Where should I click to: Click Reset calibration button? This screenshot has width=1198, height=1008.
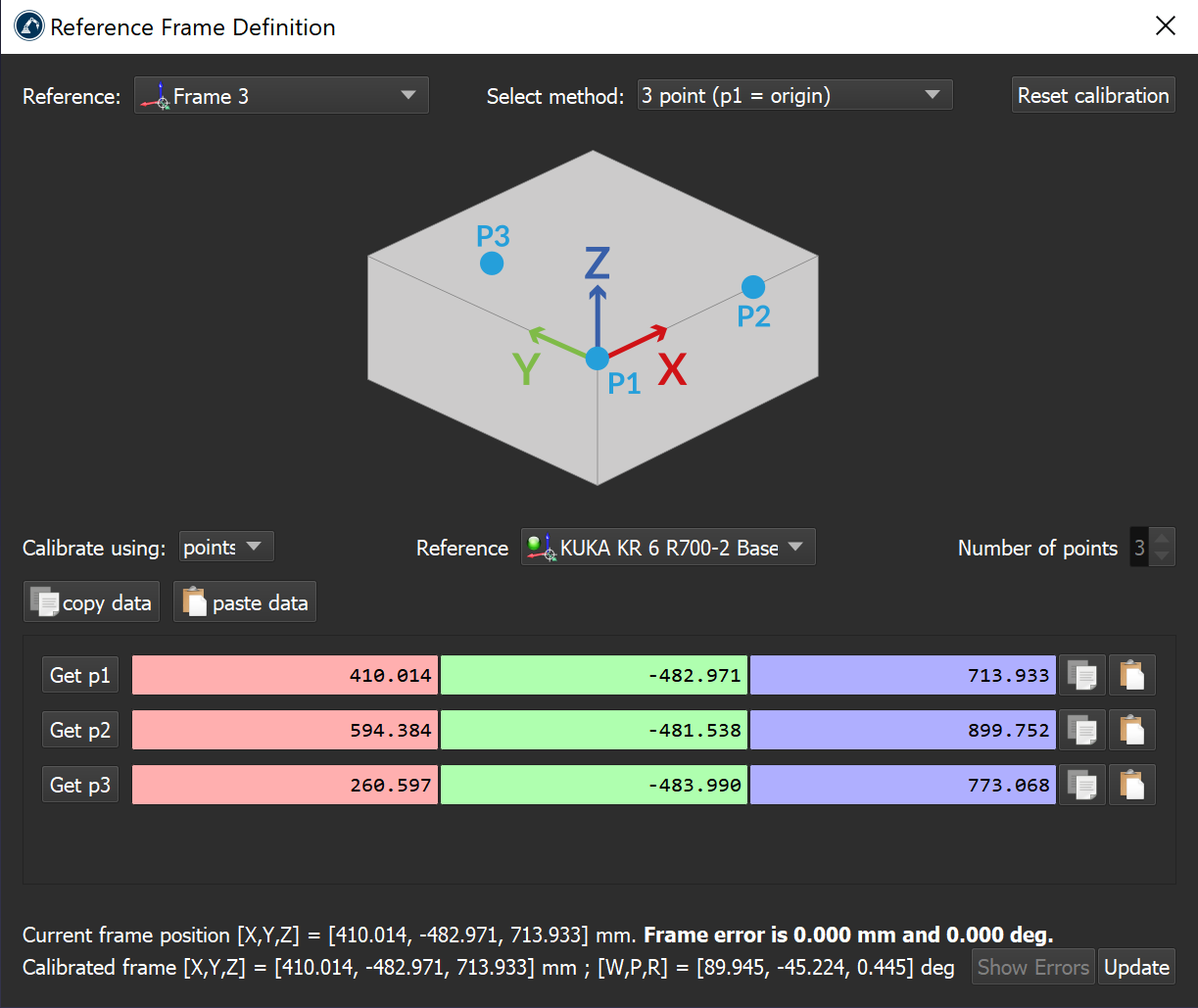[x=1092, y=96]
